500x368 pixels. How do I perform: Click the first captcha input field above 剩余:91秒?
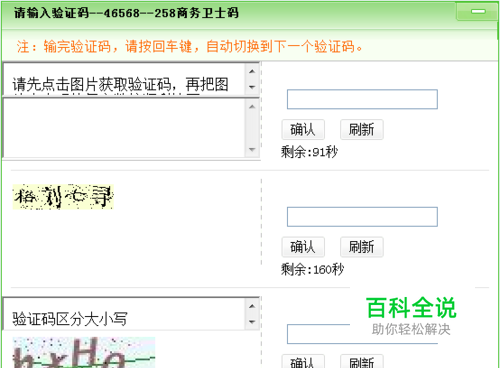362,99
